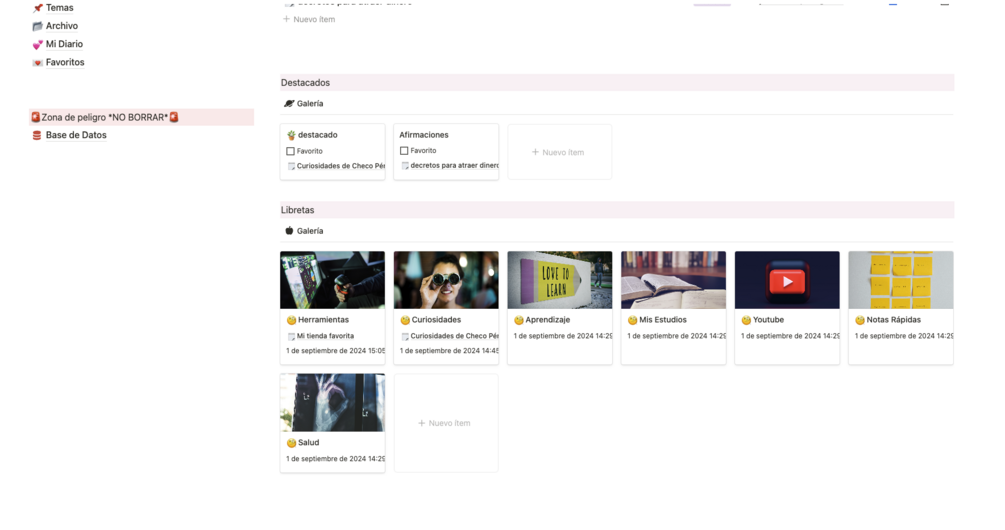This screenshot has width=1005, height=530.
Task: Click the hearts icon beside Mi Diario
Action: pyautogui.click(x=38, y=44)
